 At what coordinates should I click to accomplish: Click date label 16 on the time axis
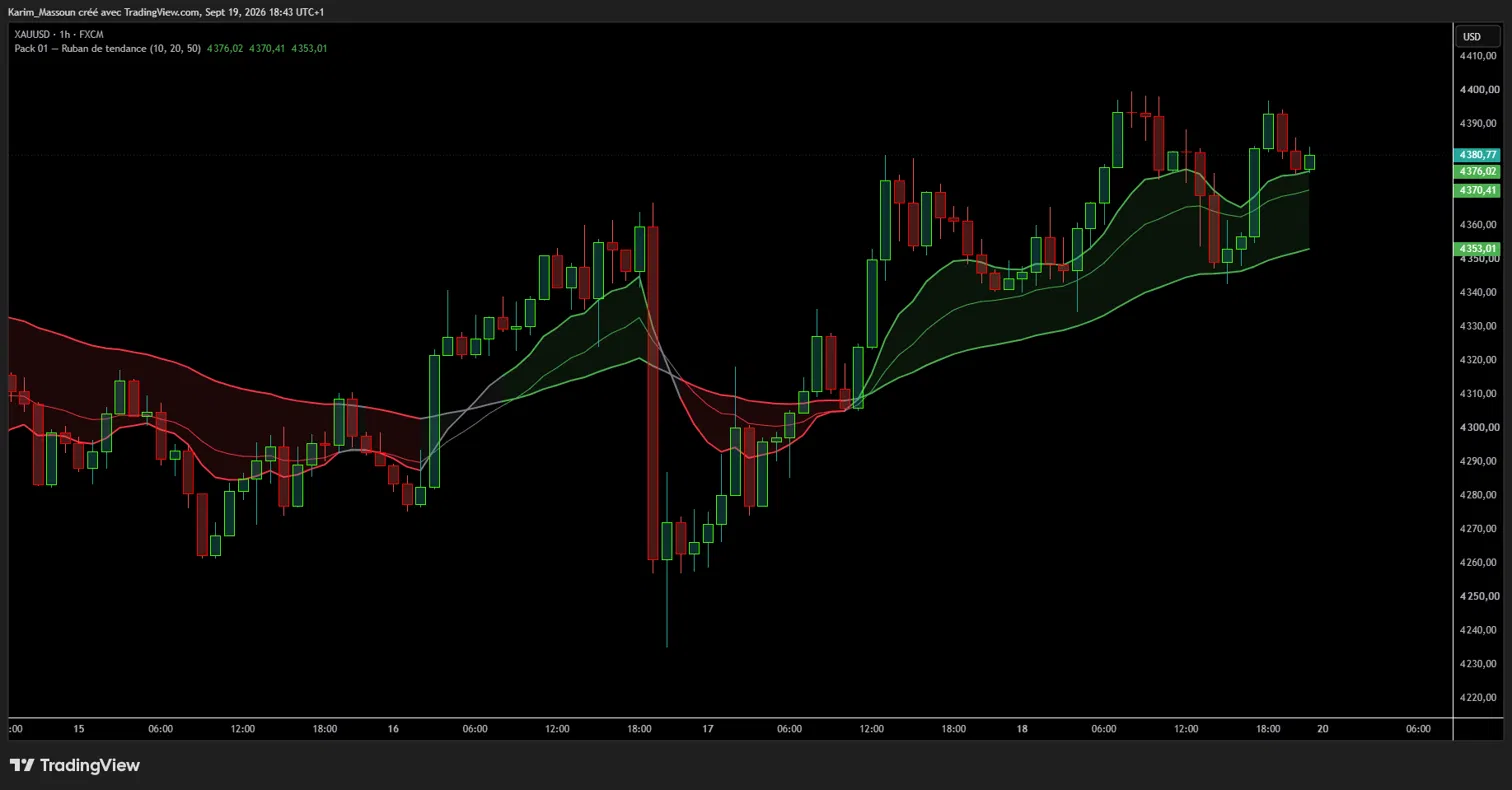coord(393,729)
